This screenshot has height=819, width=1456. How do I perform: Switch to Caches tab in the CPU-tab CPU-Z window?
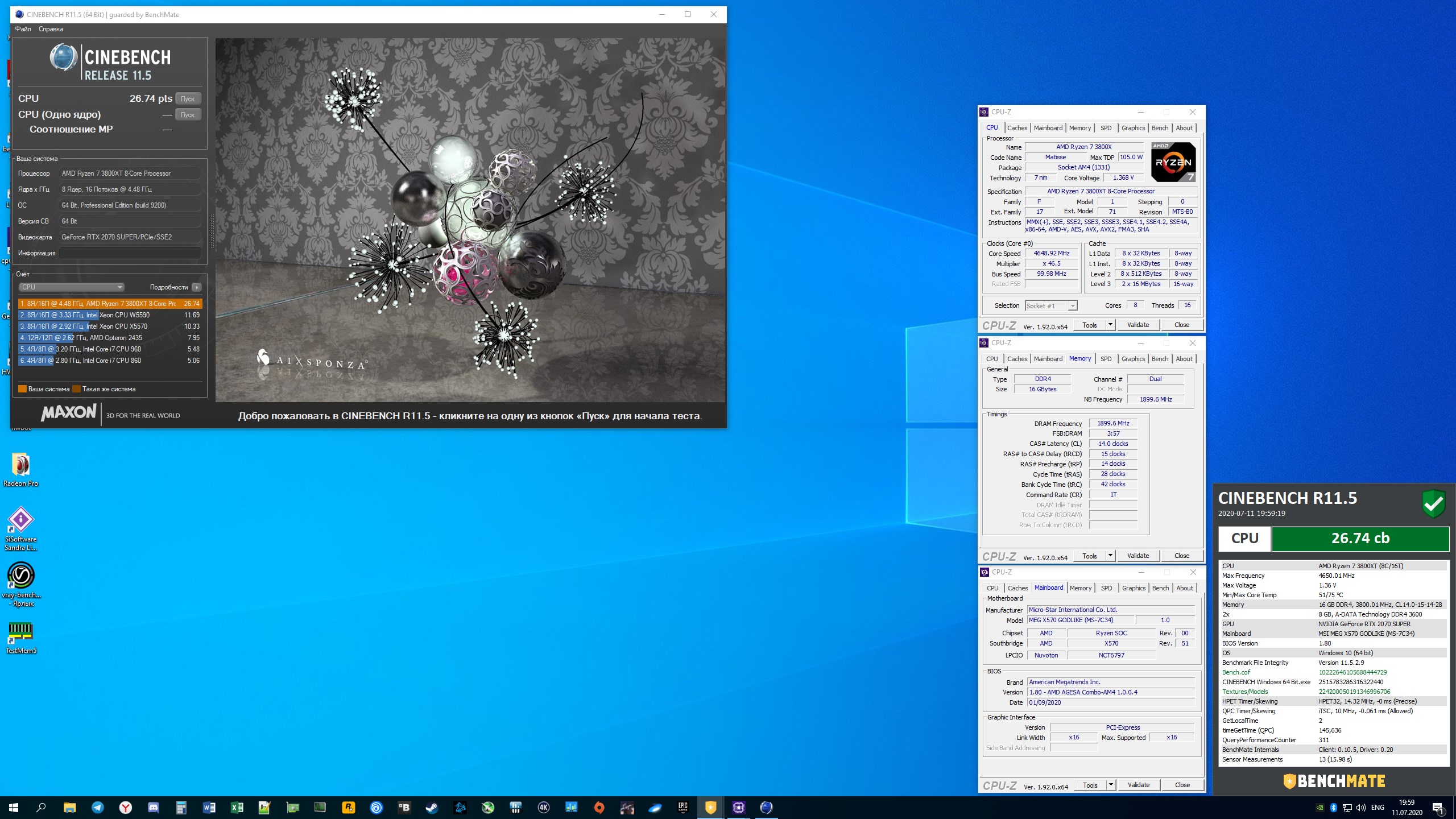(x=1017, y=128)
